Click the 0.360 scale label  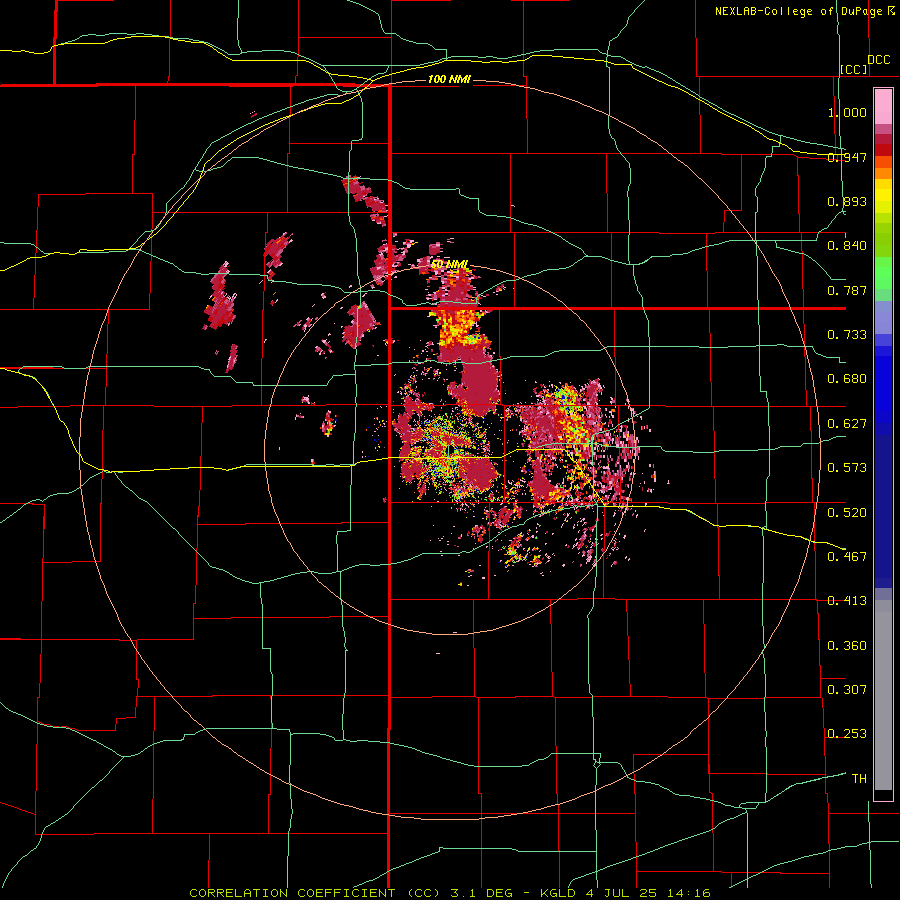coord(847,646)
